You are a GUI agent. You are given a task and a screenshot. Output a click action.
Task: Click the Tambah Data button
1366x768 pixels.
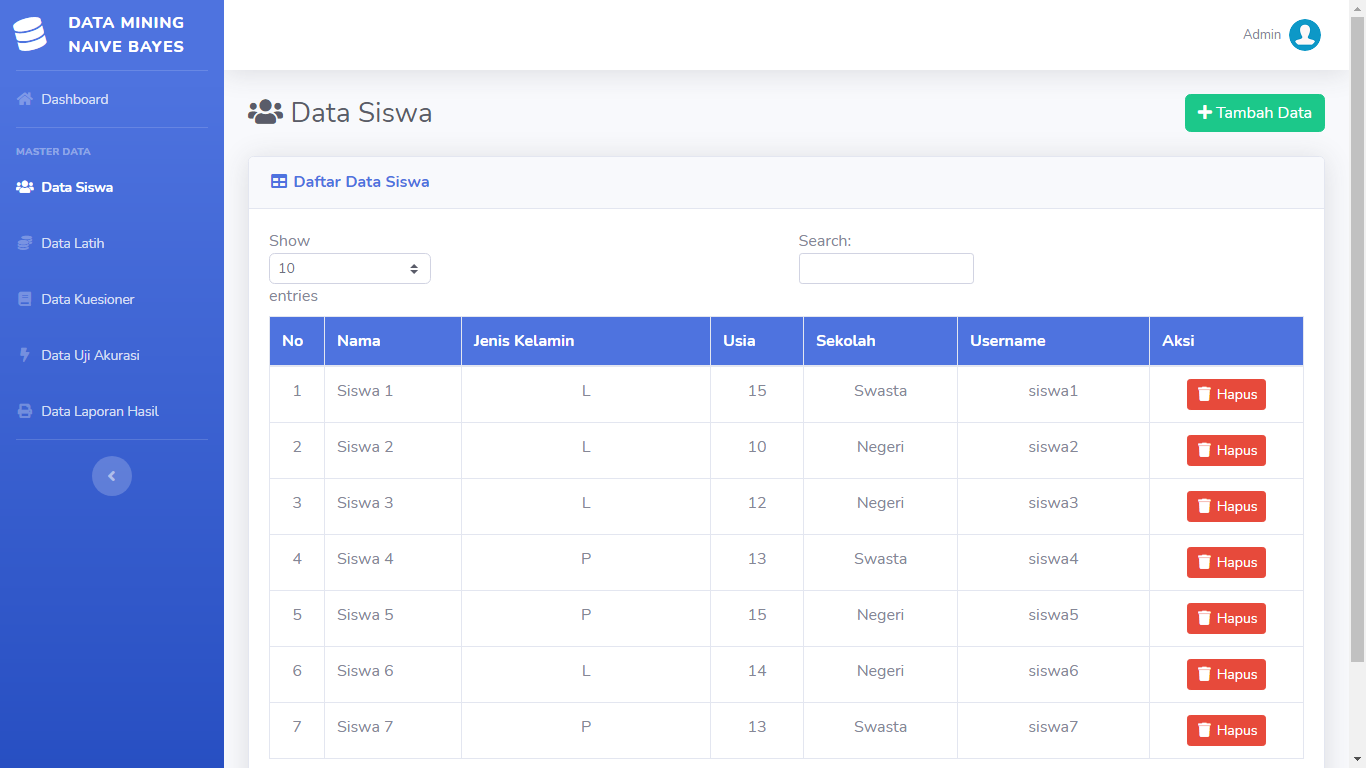click(x=1255, y=113)
